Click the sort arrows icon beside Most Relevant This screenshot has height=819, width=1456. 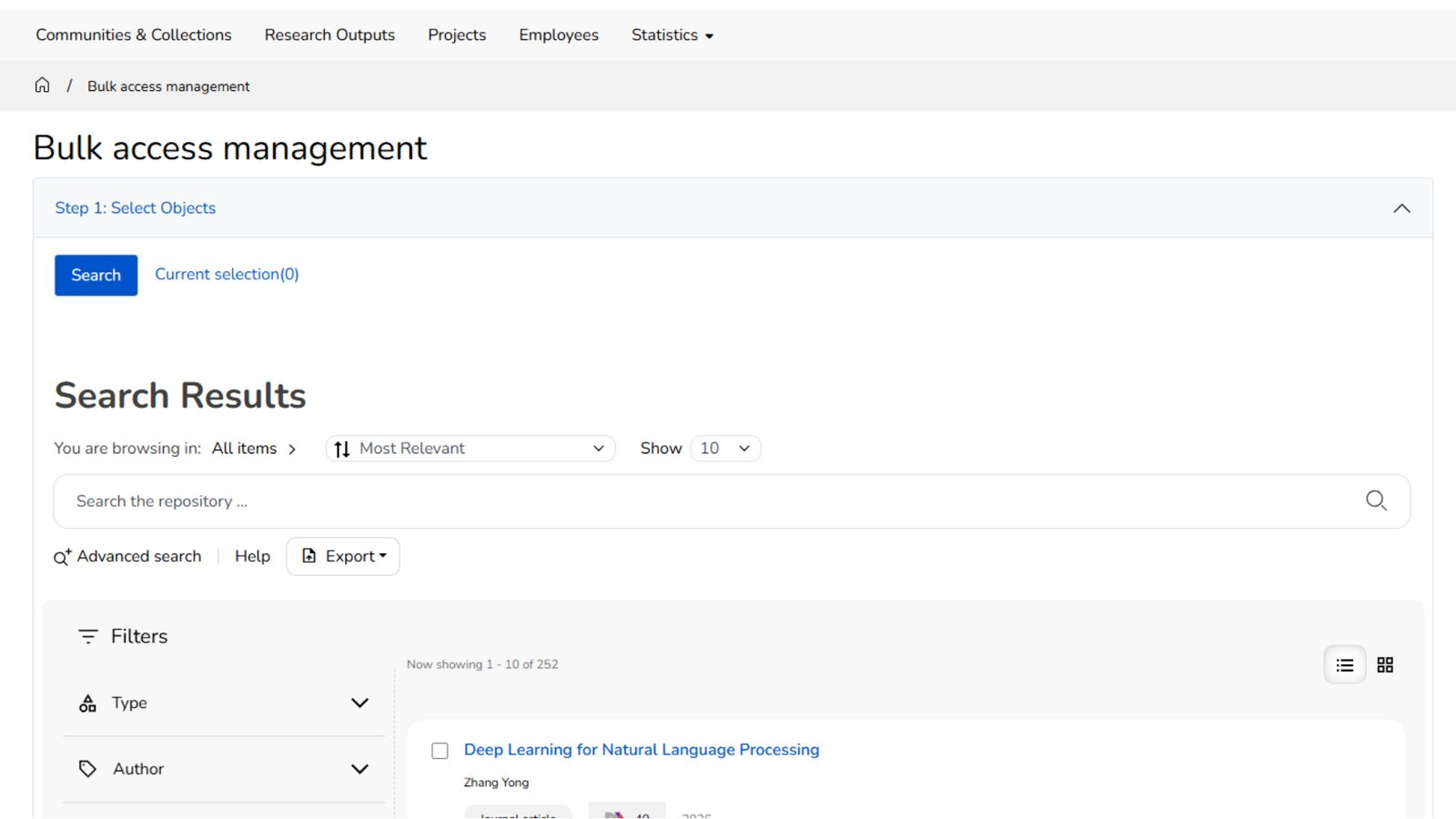342,449
